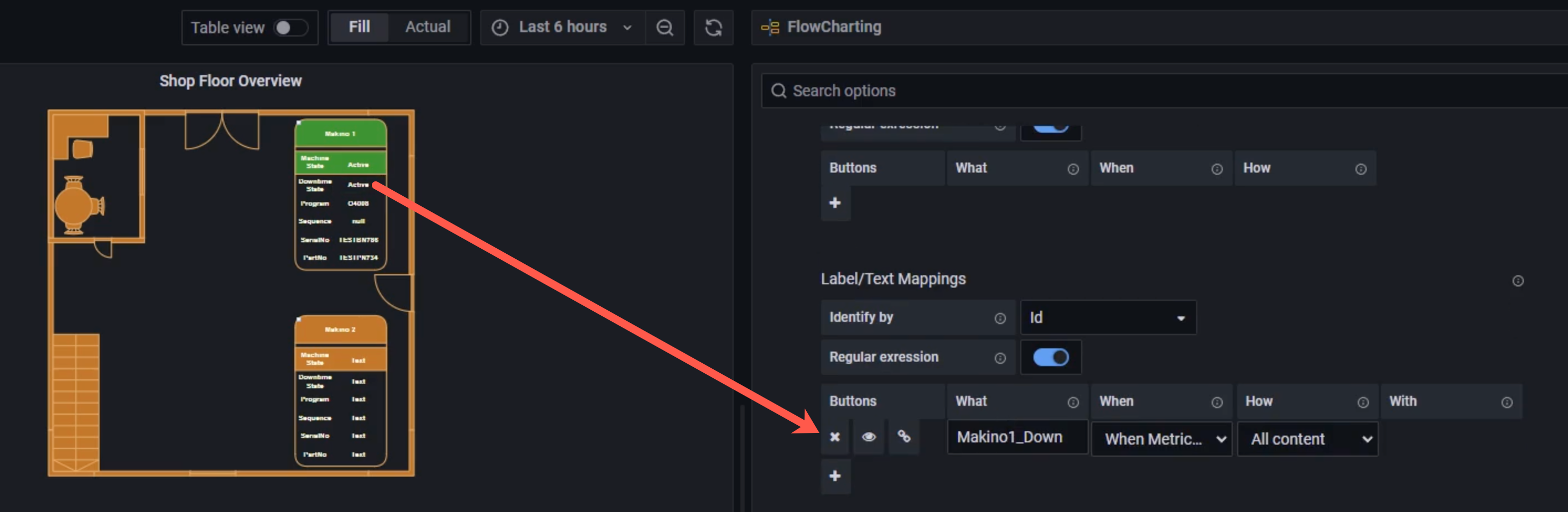Toggle visibility with the eye icon
Viewport: 1568px width, 512px height.
point(869,437)
